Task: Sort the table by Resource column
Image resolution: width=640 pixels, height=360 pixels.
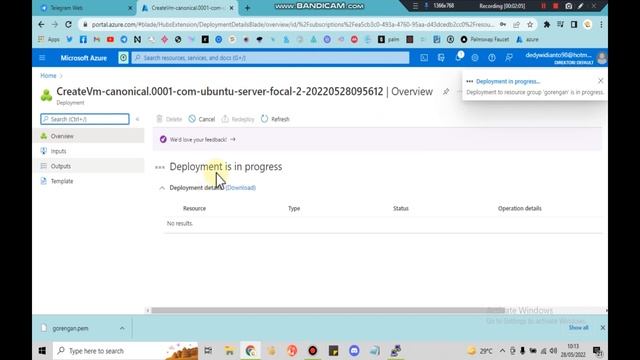Action: click(x=194, y=209)
